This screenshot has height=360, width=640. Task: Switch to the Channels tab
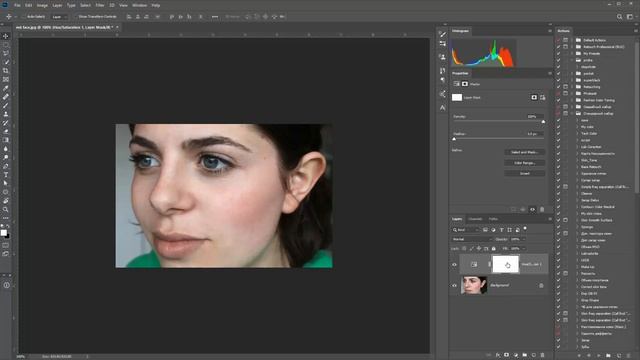[x=475, y=219]
